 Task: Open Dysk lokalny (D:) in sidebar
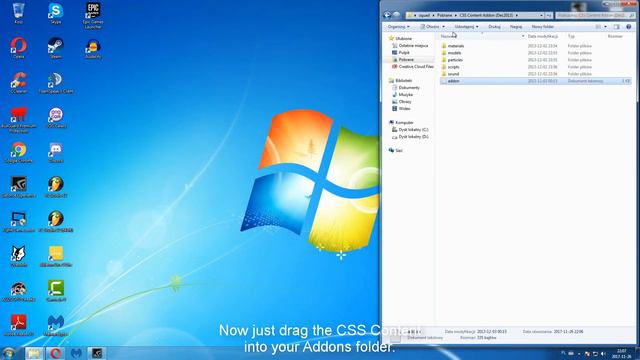tap(413, 137)
